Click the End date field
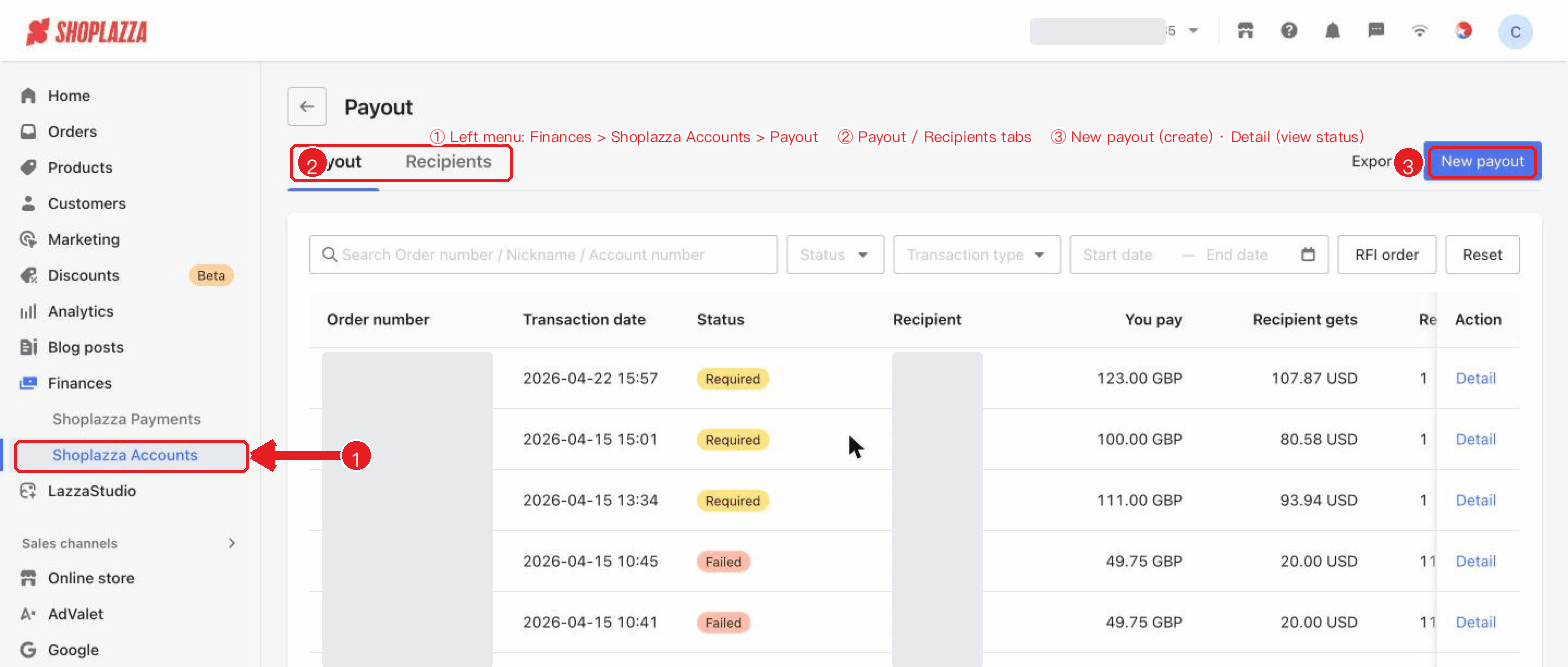 click(1237, 255)
